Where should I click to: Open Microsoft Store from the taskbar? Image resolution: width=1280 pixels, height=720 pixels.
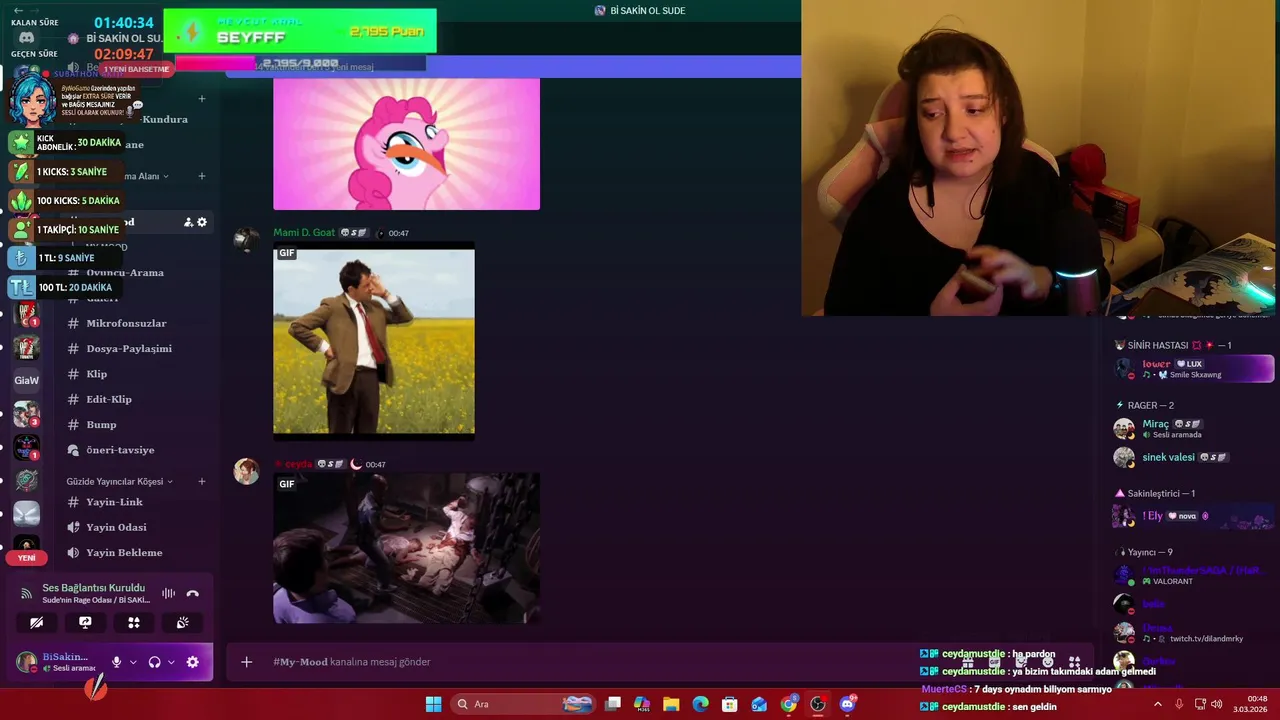[x=730, y=704]
